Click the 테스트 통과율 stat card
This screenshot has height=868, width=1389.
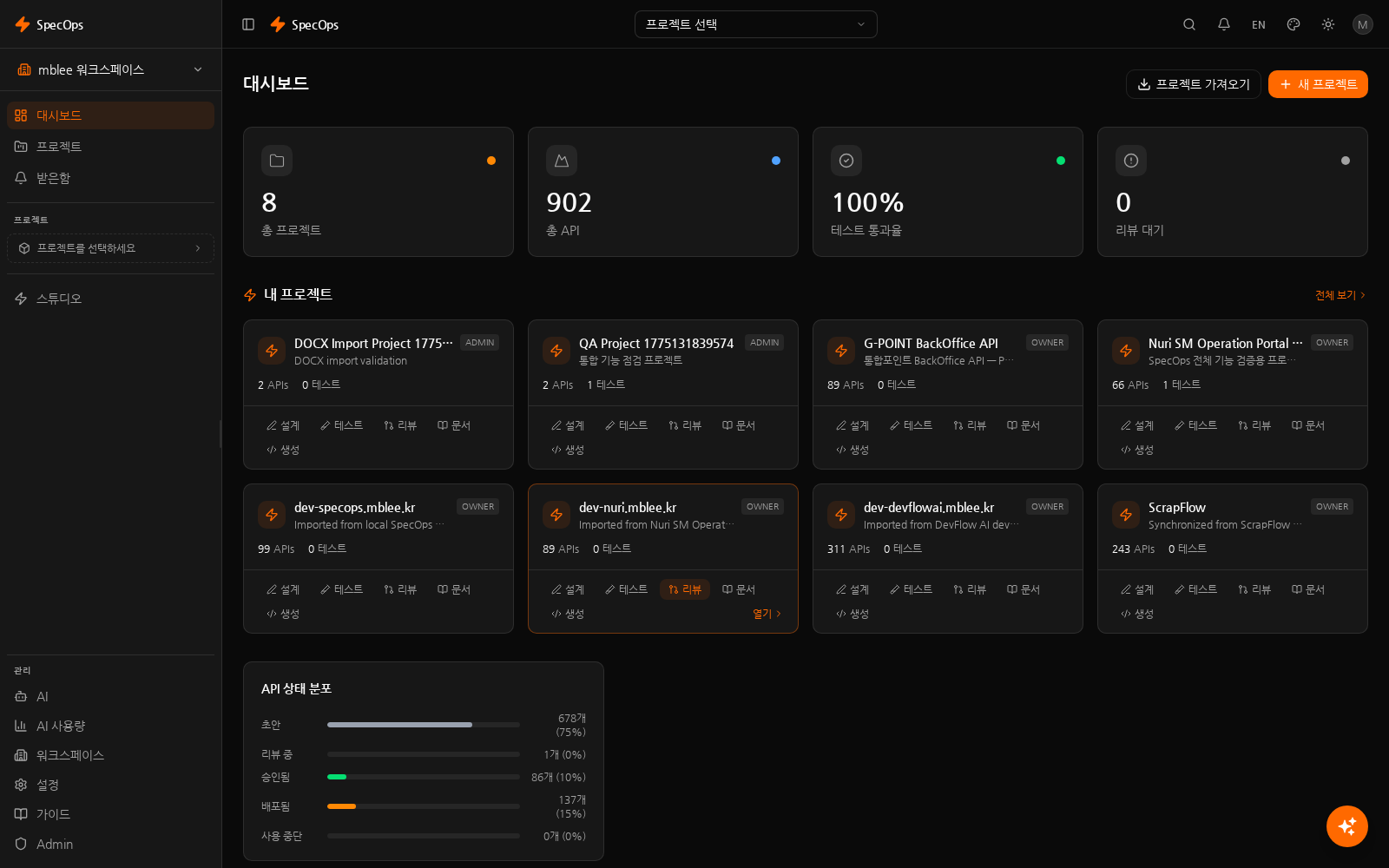tap(948, 192)
